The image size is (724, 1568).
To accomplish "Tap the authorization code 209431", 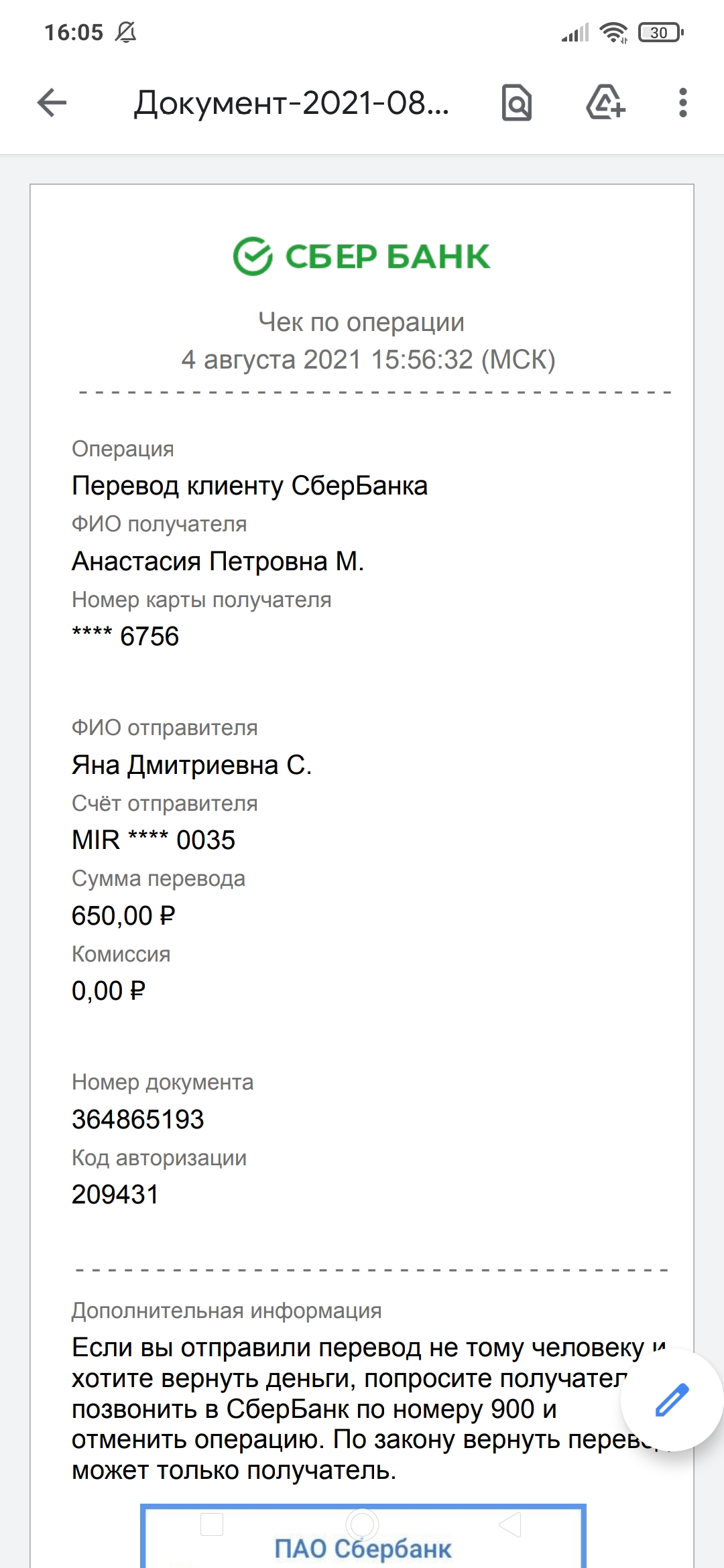I will pyautogui.click(x=115, y=1195).
